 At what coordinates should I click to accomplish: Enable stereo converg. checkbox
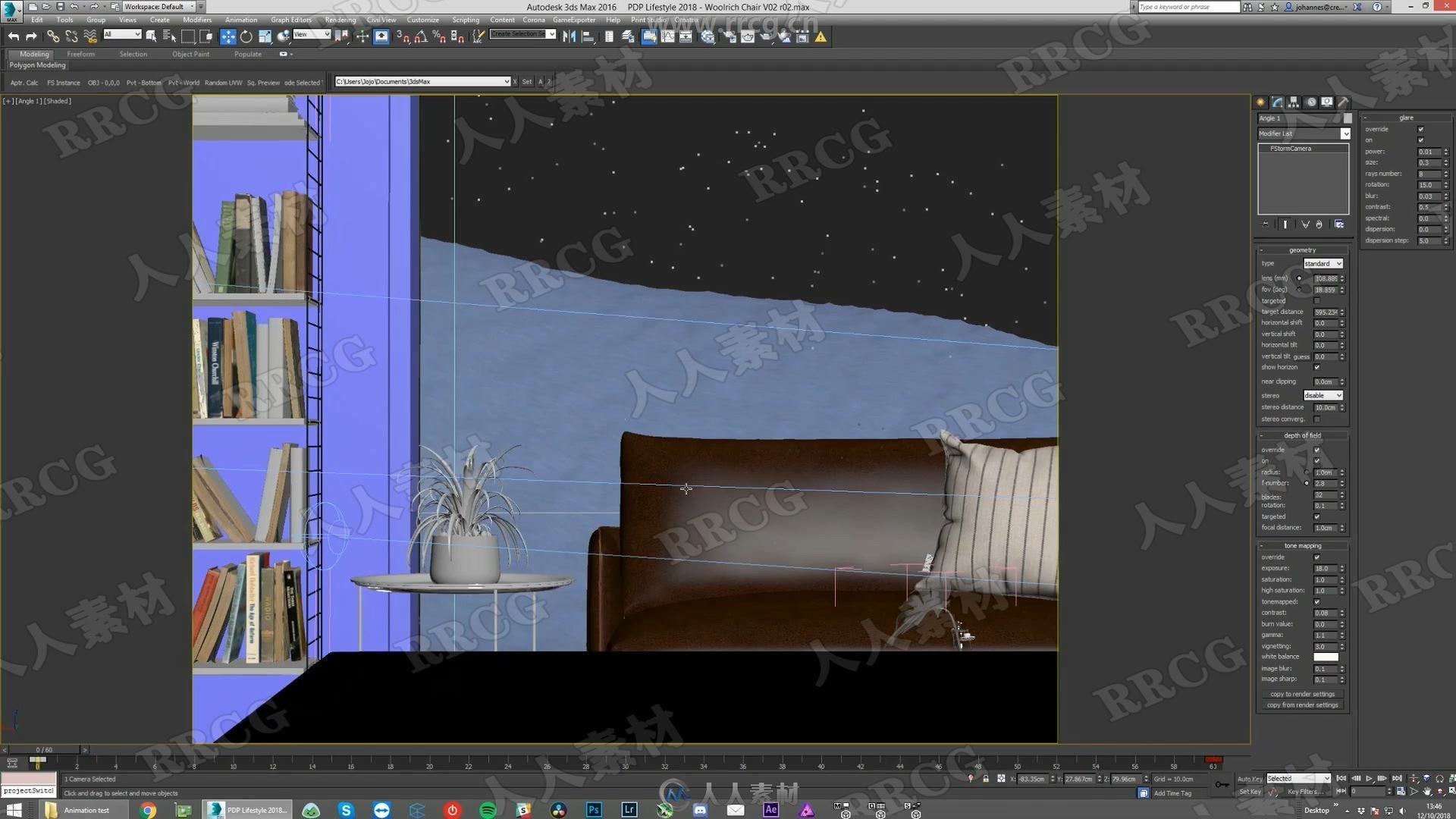coord(1316,419)
